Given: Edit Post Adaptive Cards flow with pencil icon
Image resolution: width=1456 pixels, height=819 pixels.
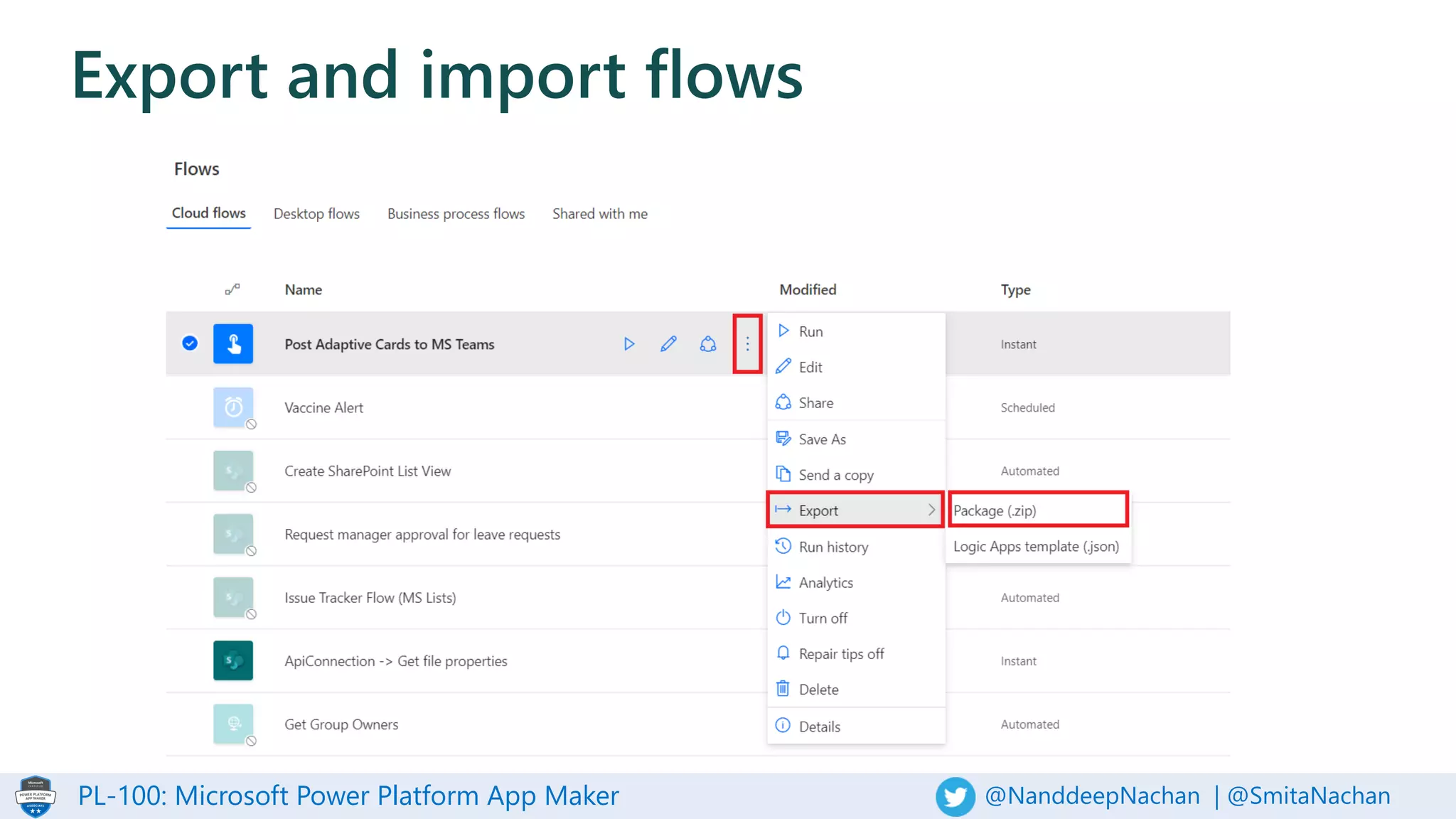Looking at the screenshot, I should click(x=668, y=344).
